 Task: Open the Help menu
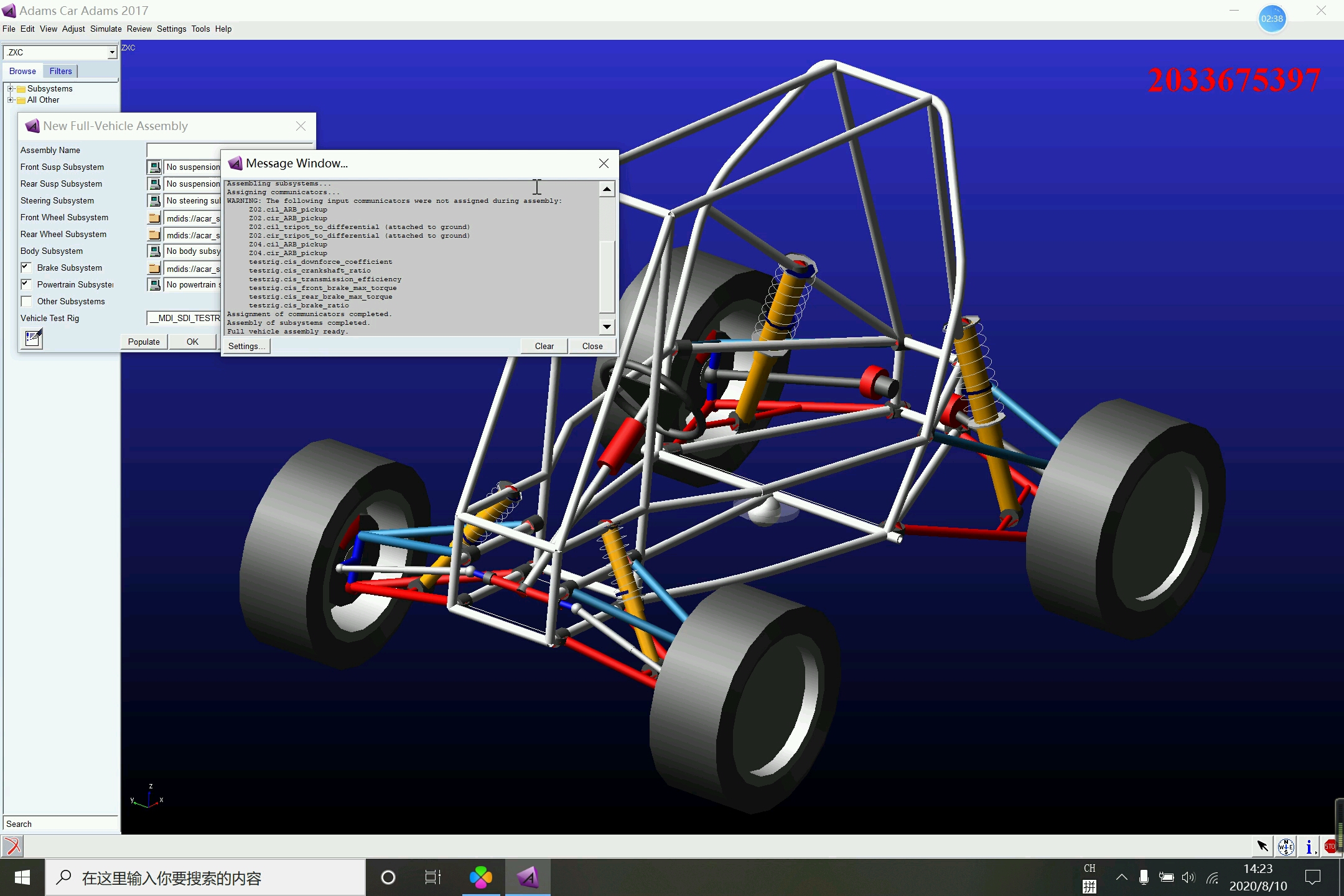click(223, 29)
